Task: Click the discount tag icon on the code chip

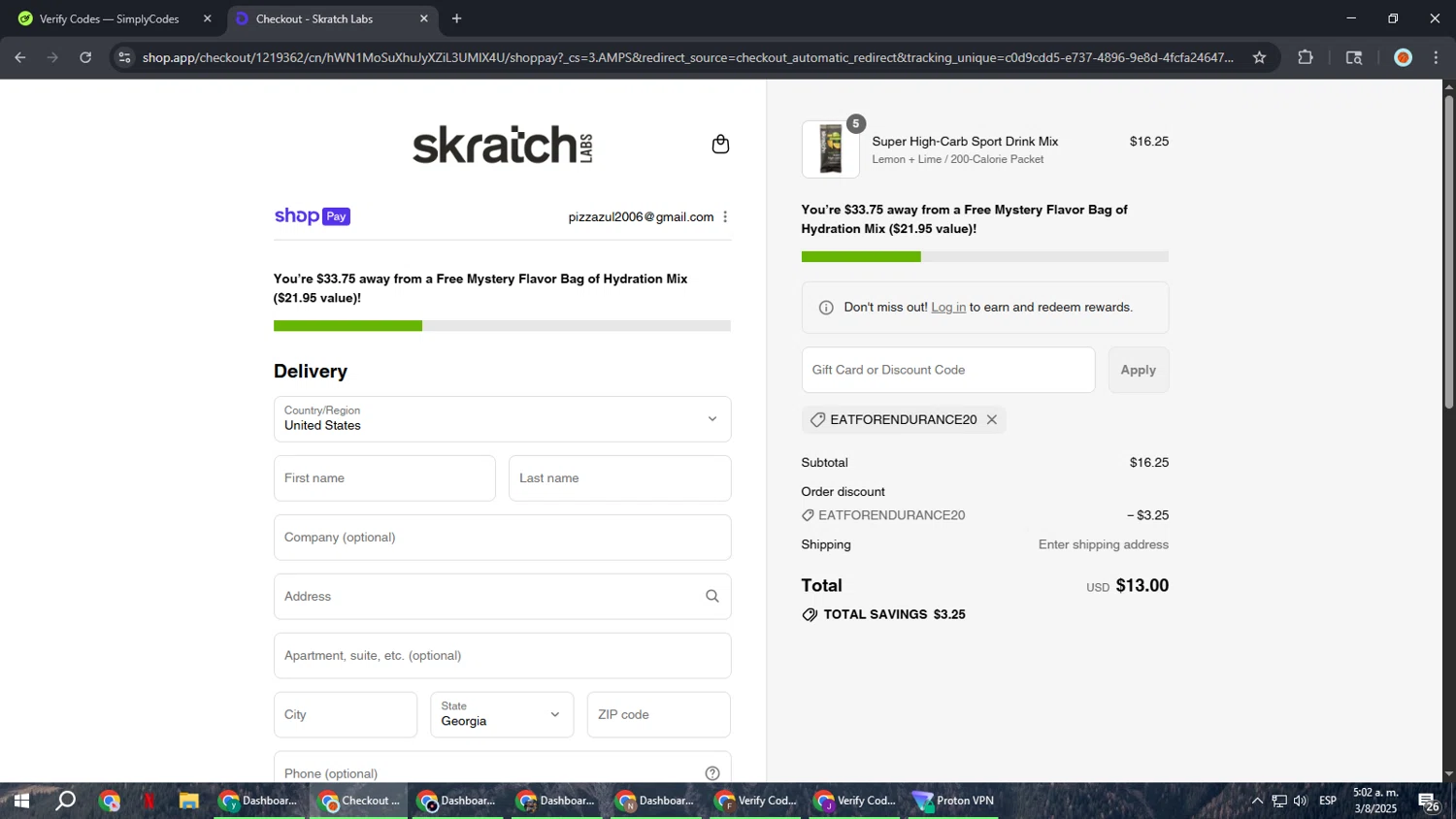Action: pyautogui.click(x=817, y=419)
